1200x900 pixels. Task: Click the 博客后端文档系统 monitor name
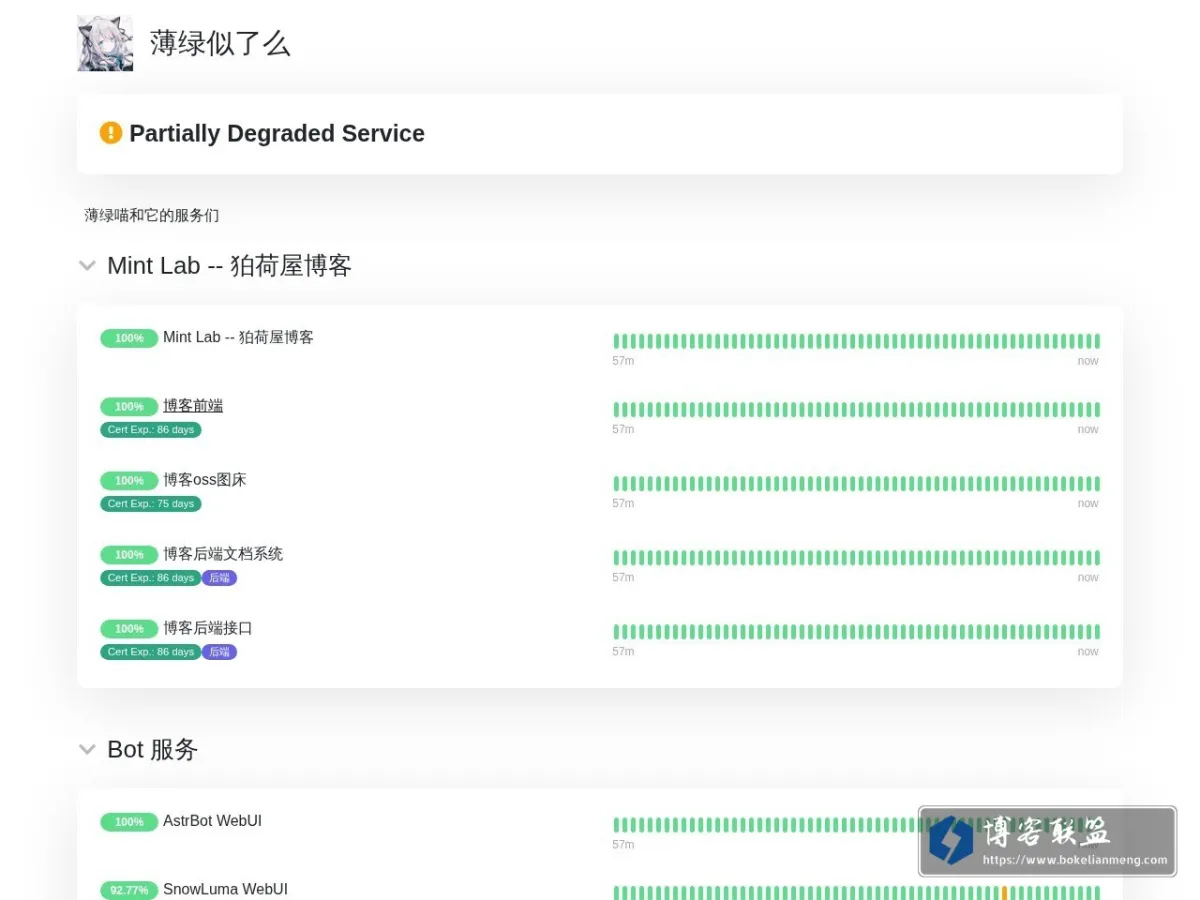click(x=223, y=554)
